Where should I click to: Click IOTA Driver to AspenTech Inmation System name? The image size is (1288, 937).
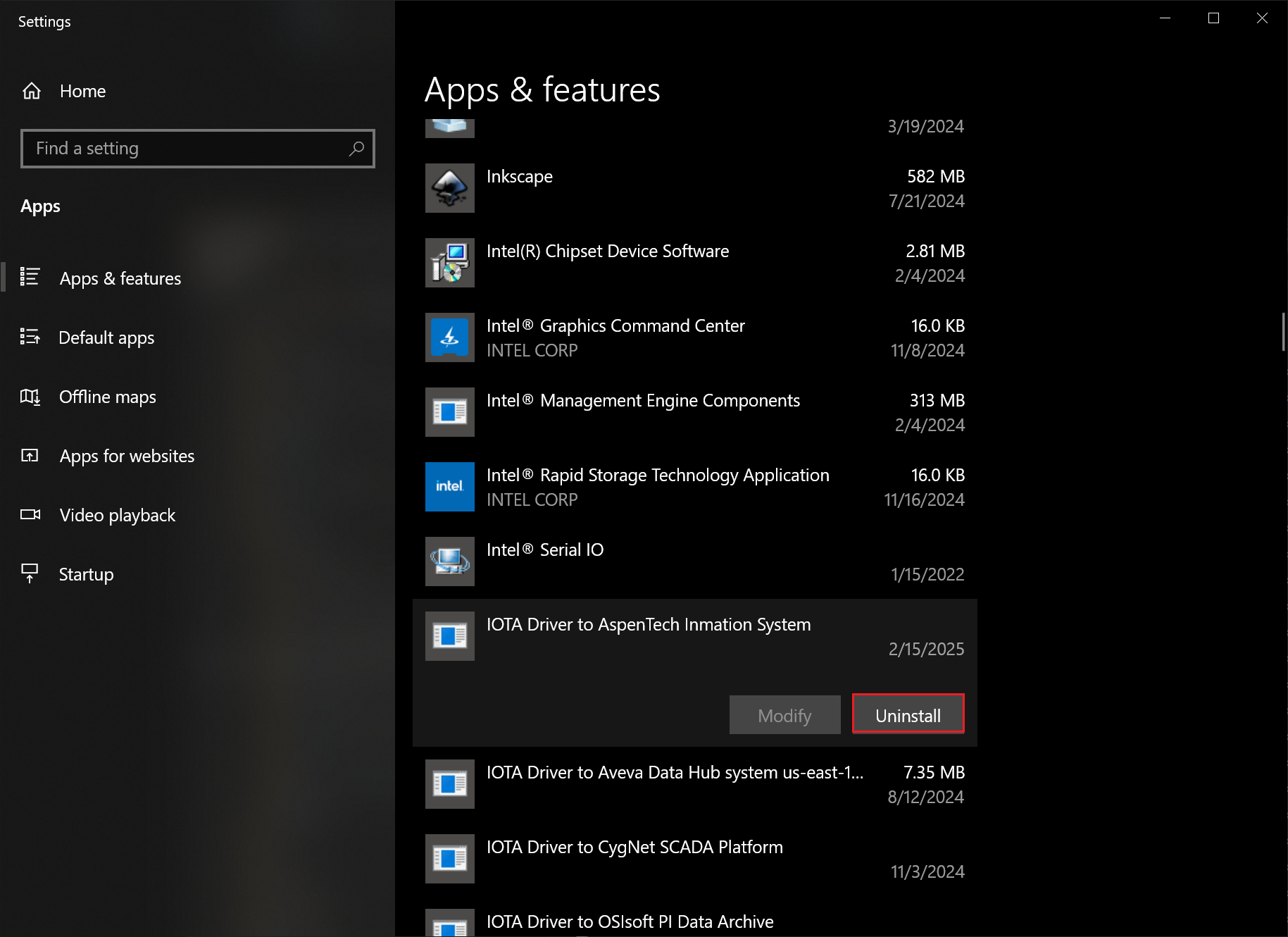tap(649, 624)
